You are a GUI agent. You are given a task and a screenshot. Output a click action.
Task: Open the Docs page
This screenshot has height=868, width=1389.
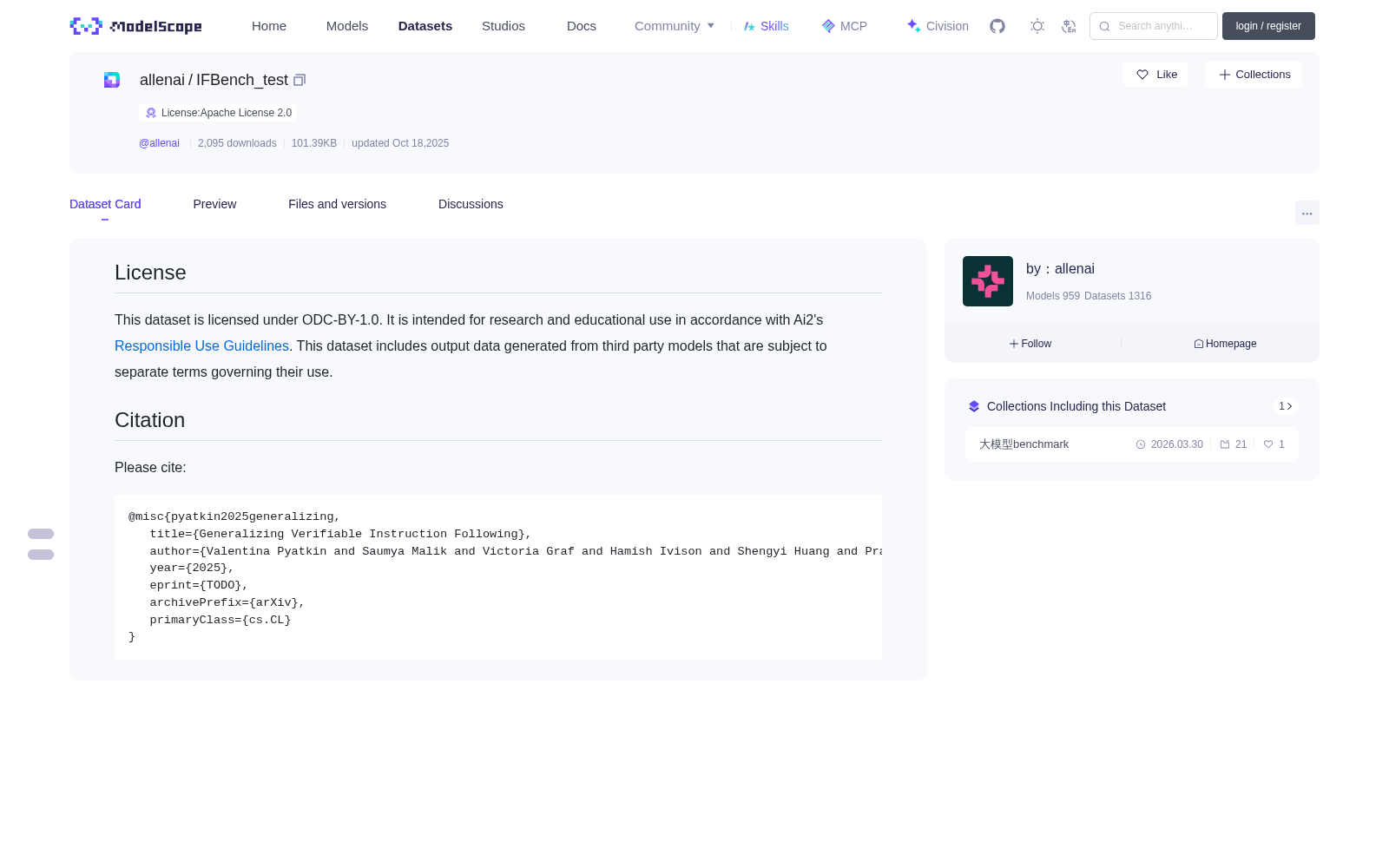click(582, 26)
